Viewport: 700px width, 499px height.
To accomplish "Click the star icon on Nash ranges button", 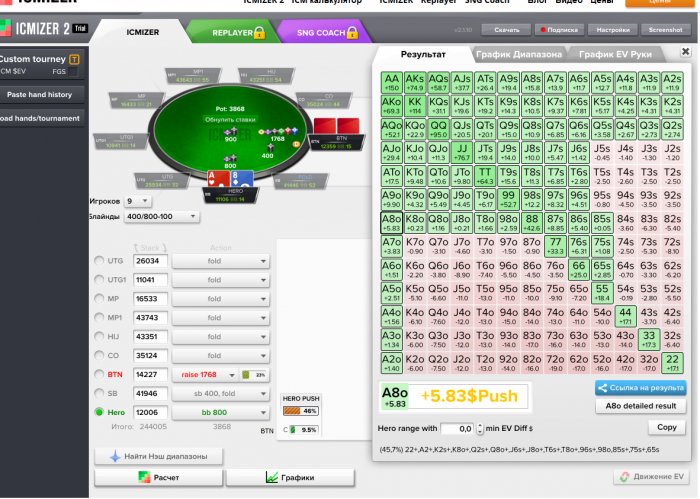I will pos(115,456).
